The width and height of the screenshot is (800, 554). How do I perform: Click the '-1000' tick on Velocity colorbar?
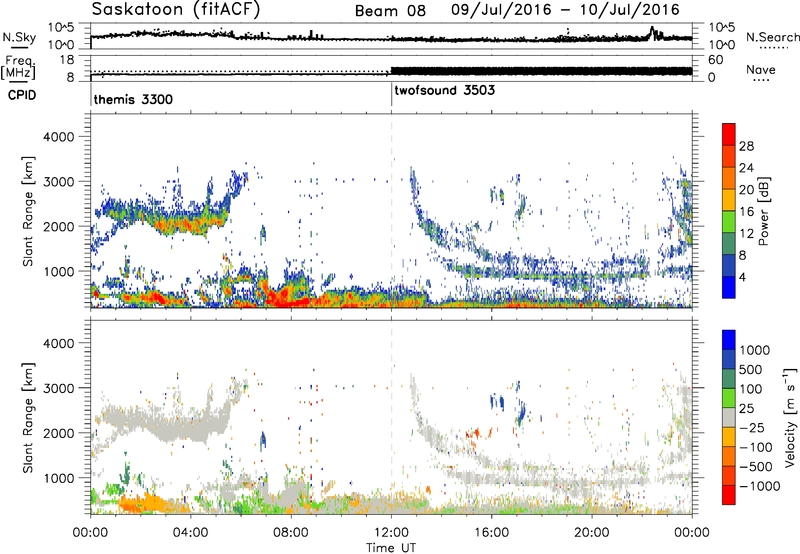[760, 486]
